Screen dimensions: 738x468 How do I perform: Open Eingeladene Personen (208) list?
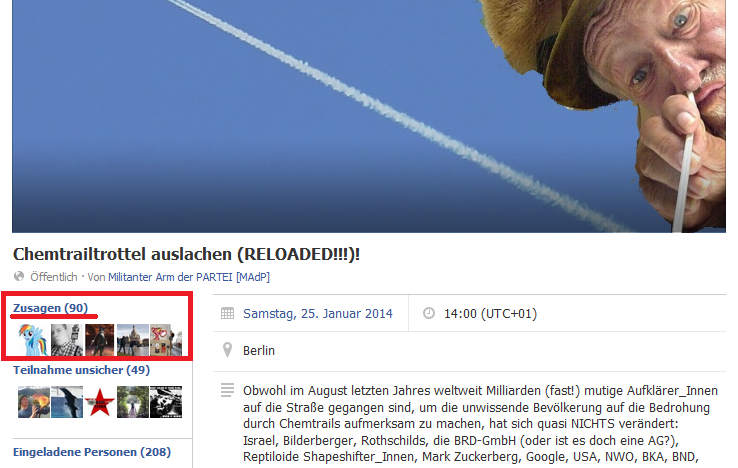point(92,452)
